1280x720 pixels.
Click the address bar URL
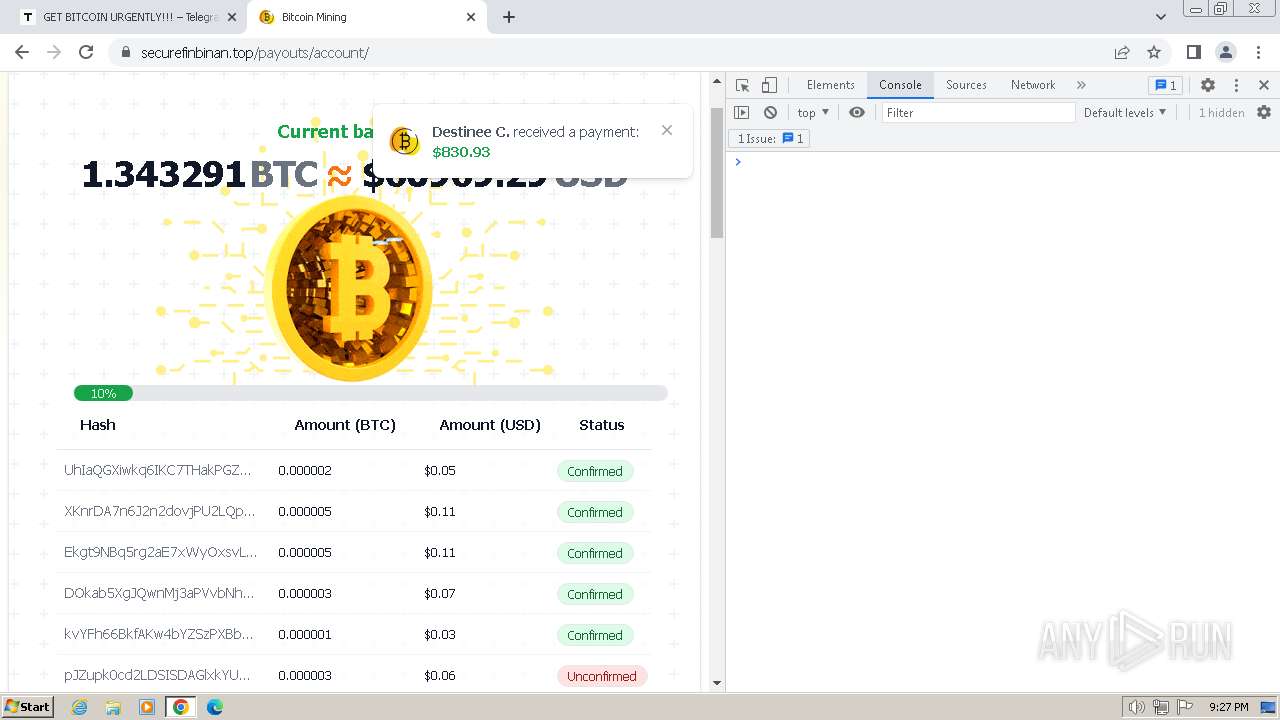pos(255,52)
